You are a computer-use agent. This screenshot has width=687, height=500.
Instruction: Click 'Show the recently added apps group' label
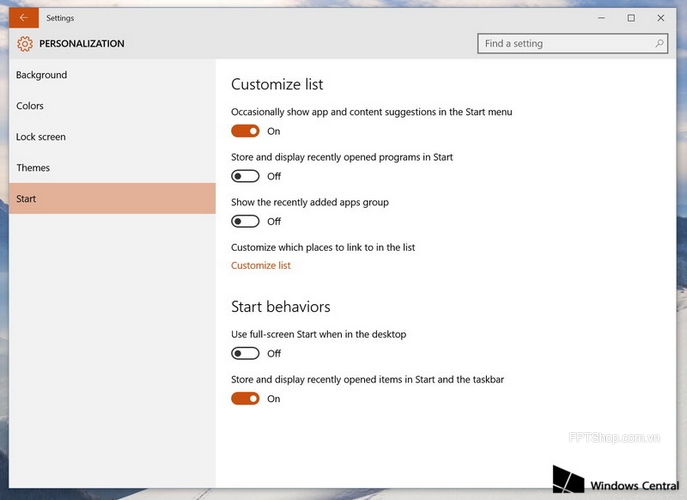pos(310,202)
